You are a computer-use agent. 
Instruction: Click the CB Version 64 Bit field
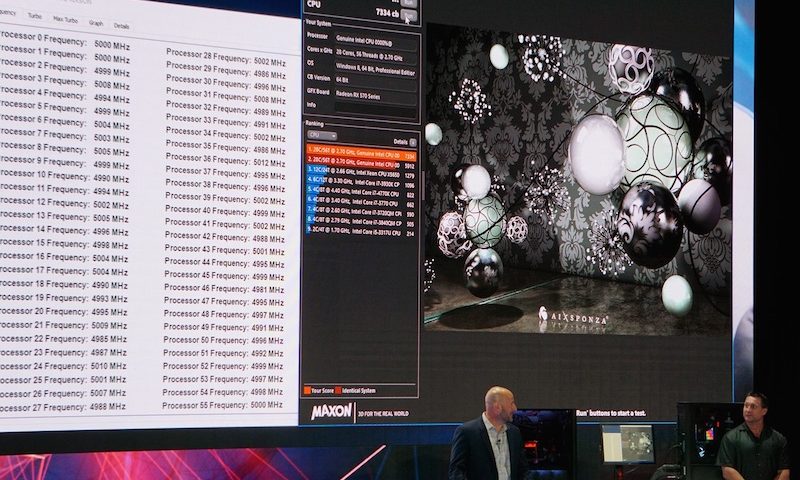[376, 82]
